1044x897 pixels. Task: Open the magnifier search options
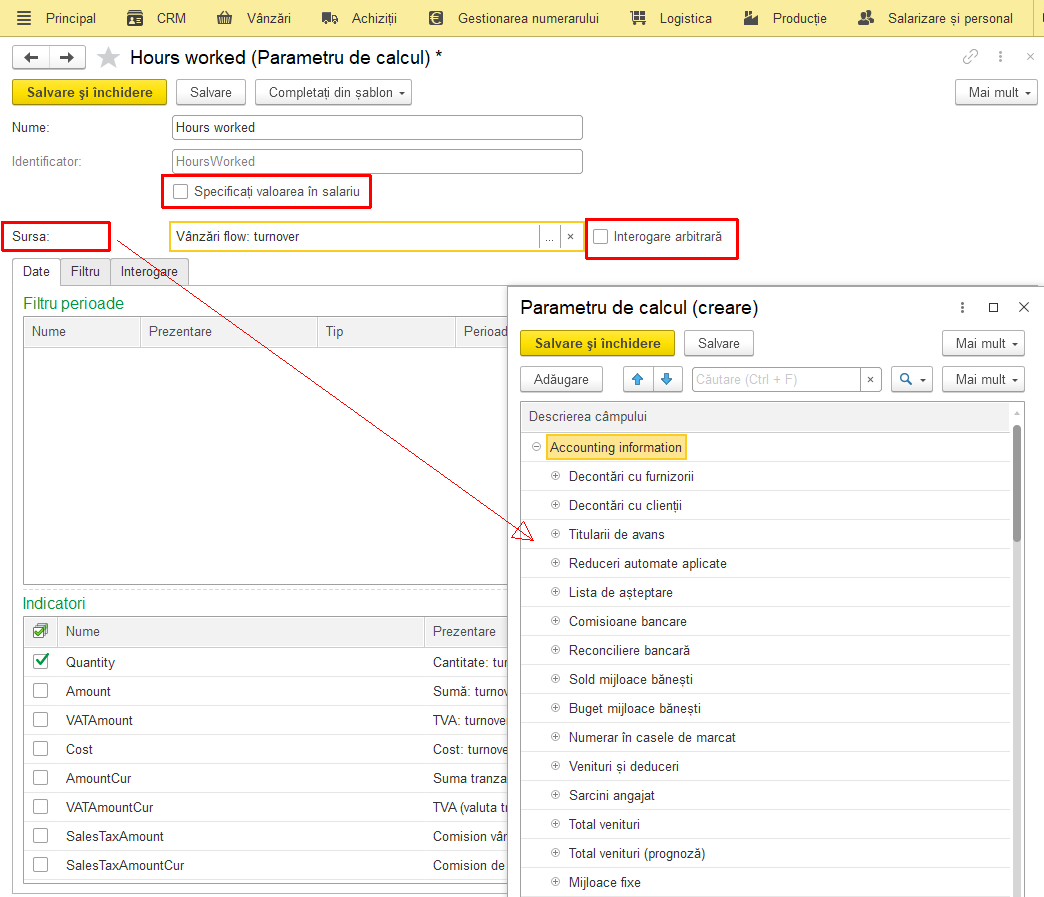pyautogui.click(x=912, y=380)
